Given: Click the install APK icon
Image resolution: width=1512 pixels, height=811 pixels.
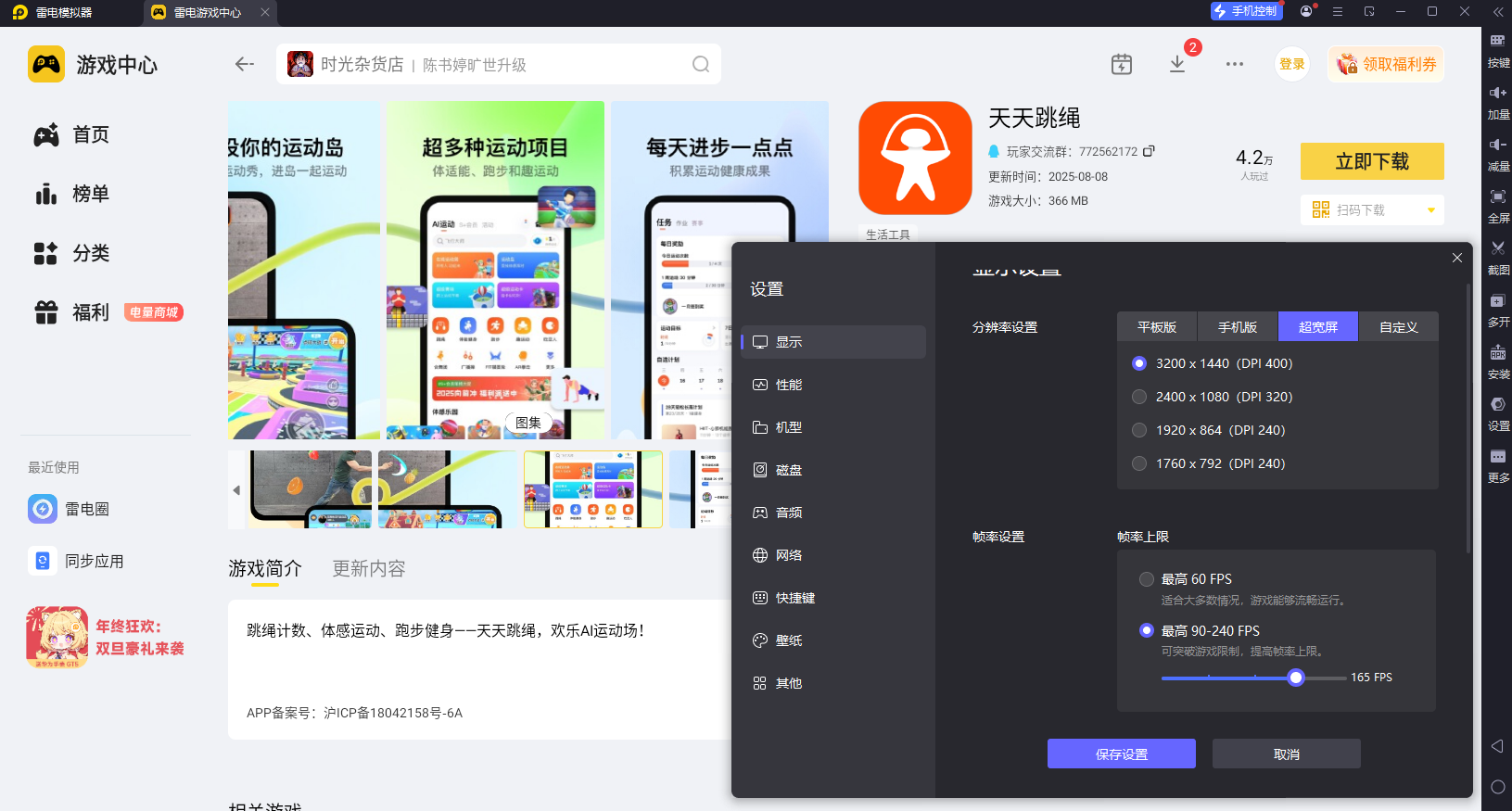Looking at the screenshot, I should [1498, 353].
